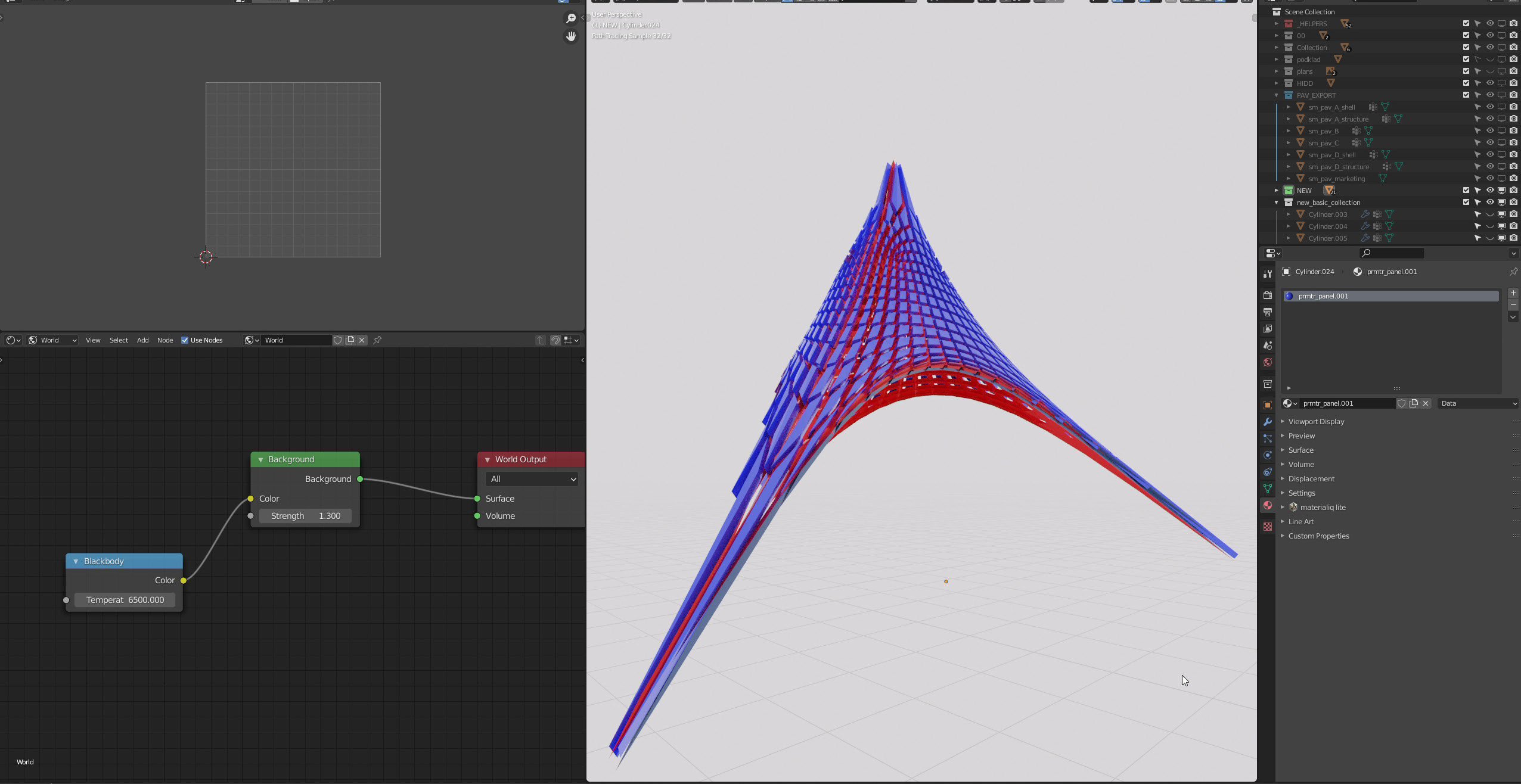Open the Object Constraints properties tab
The height and width of the screenshot is (784, 1521).
tap(1267, 472)
